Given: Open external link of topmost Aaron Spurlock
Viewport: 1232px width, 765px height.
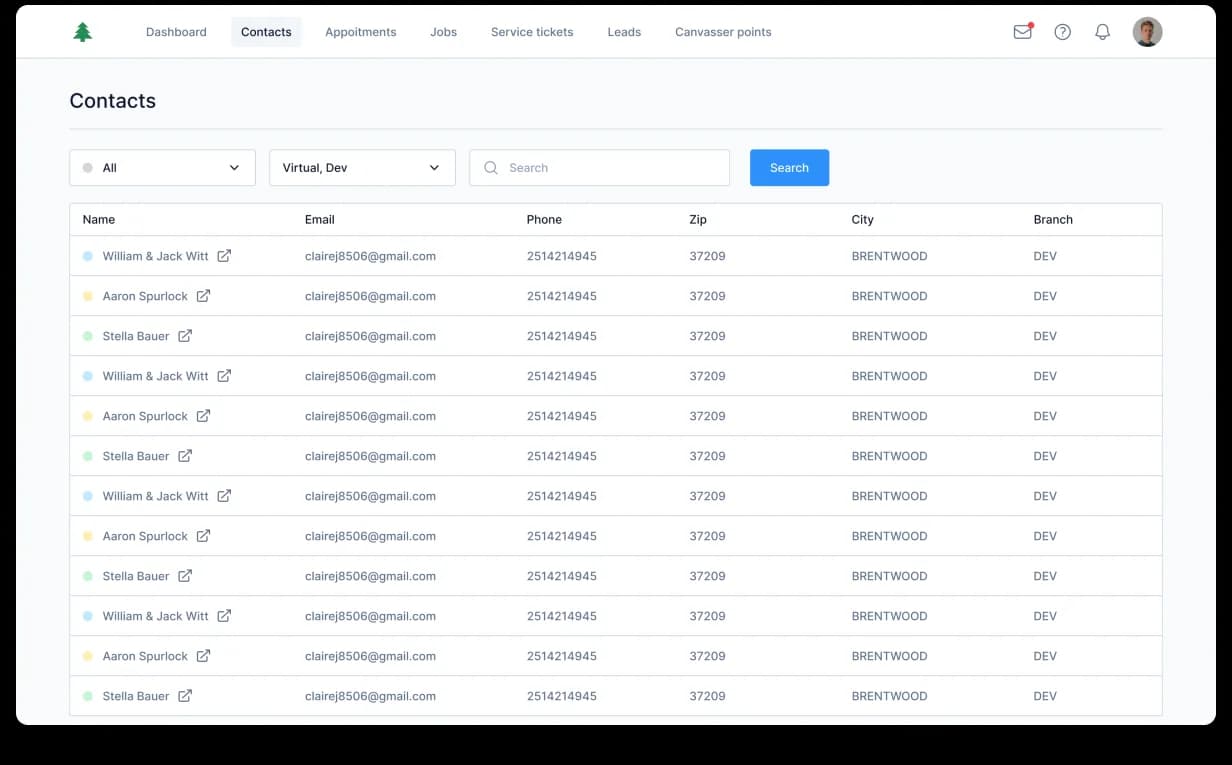Looking at the screenshot, I should pos(203,296).
